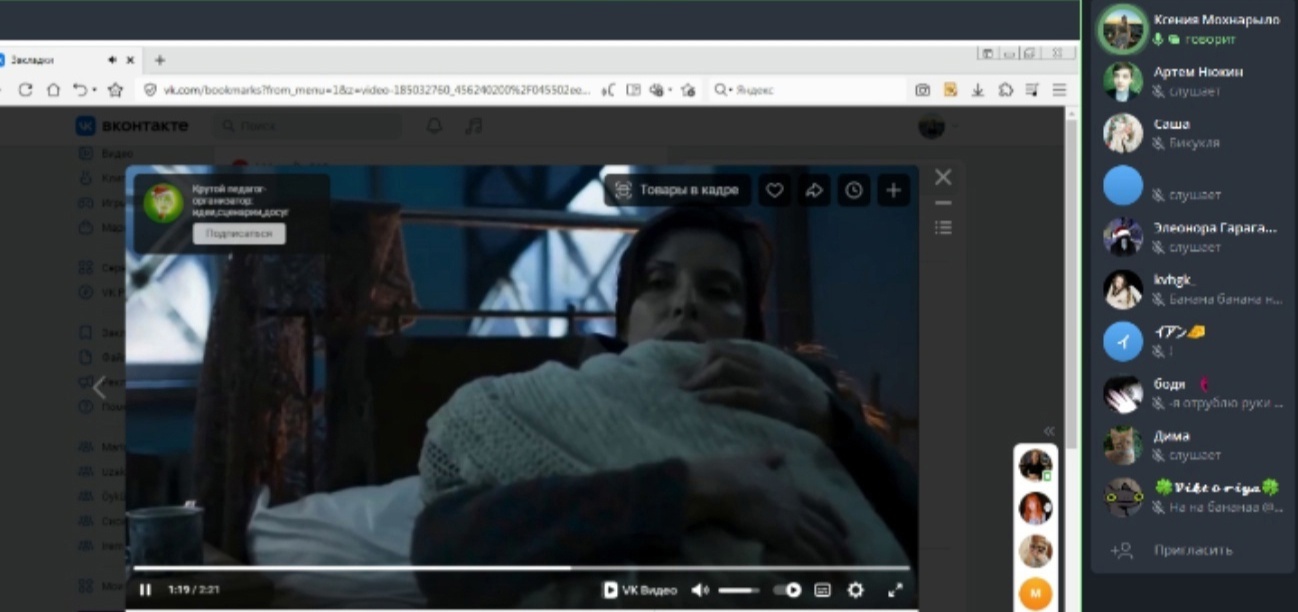Mute the video volume speaker icon
The height and width of the screenshot is (612, 1298).
coord(700,590)
